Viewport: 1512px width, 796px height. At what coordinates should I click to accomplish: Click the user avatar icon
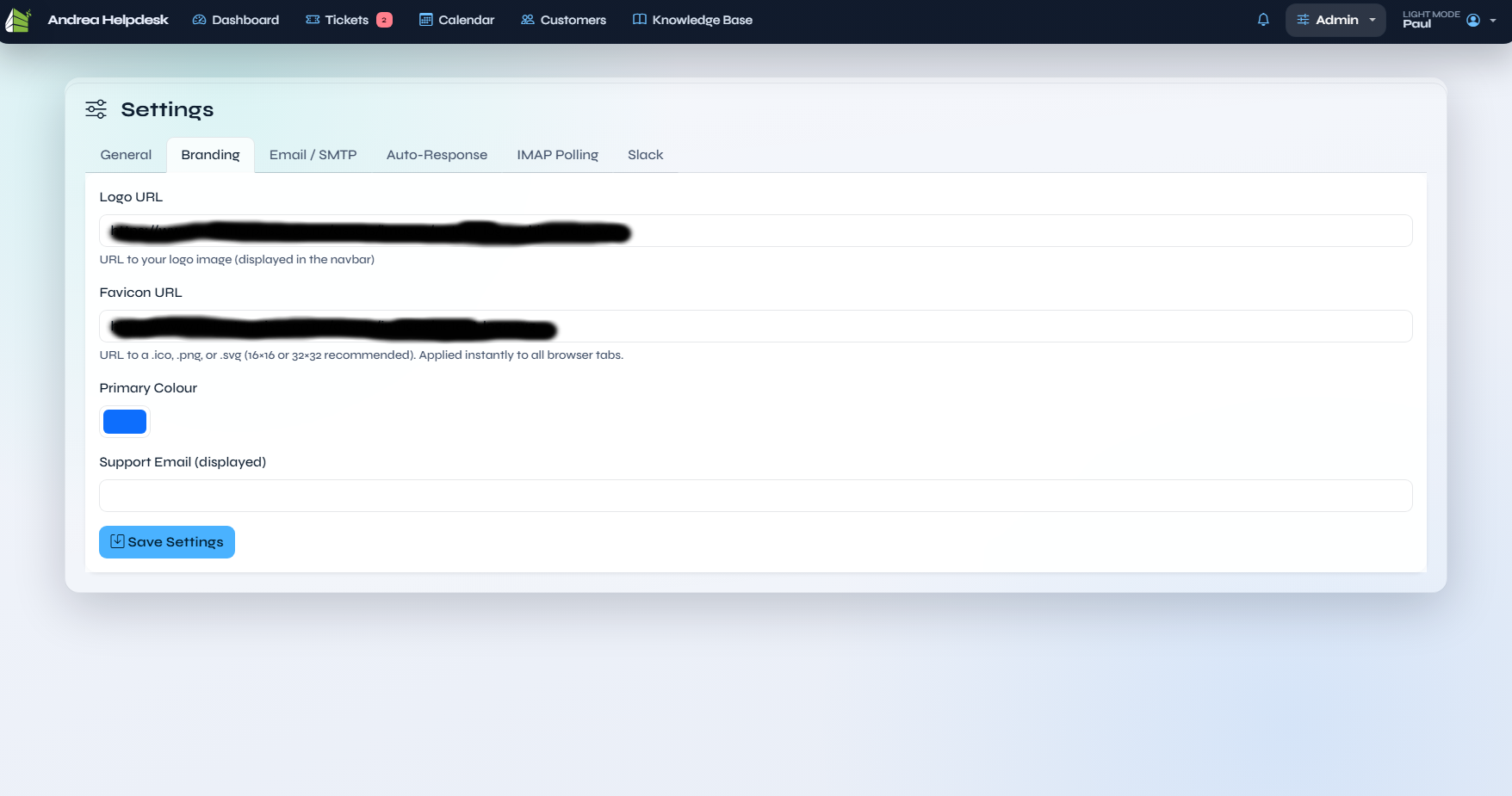click(1474, 20)
